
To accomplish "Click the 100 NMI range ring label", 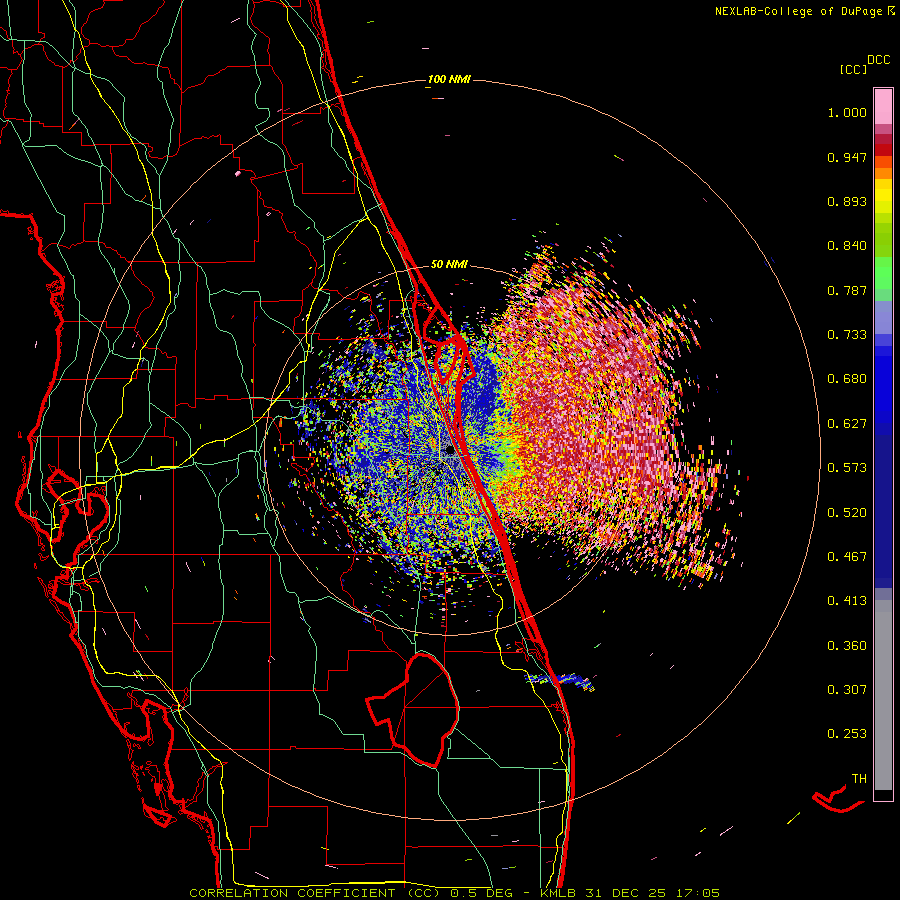I will tap(449, 79).
